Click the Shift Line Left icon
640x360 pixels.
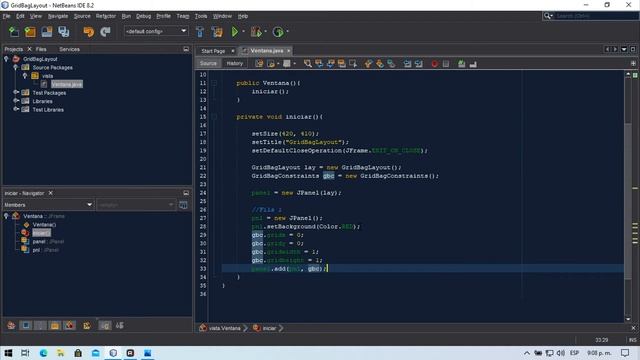click(x=407, y=64)
